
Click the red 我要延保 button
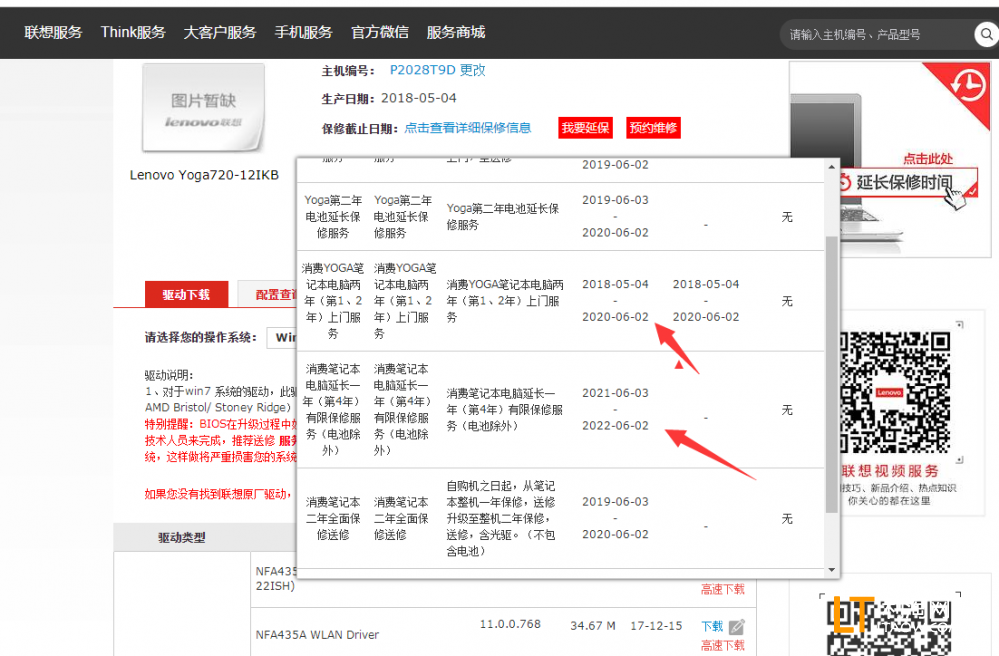coord(585,128)
